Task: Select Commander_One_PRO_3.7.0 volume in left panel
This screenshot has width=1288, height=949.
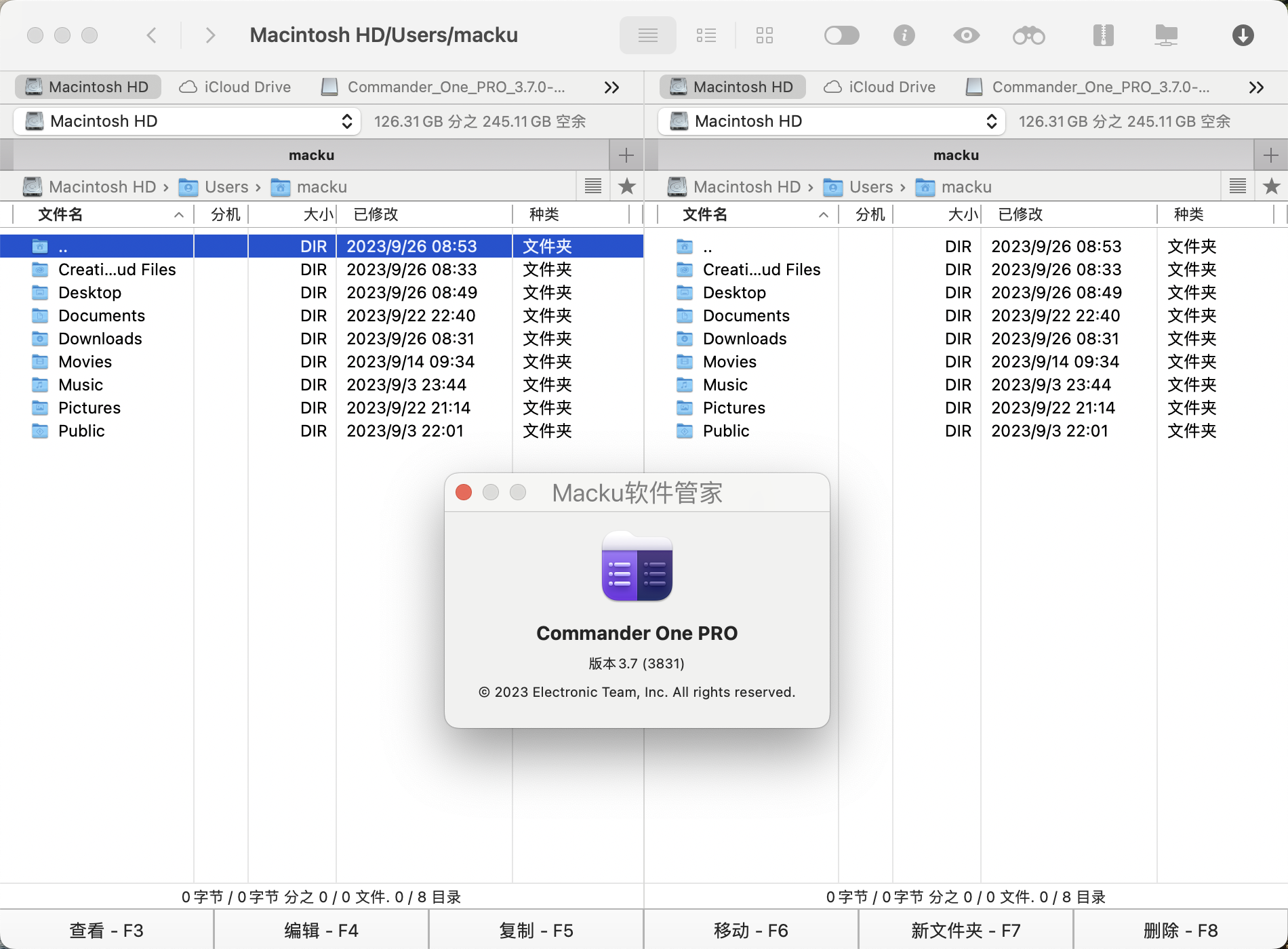Action: pyautogui.click(x=443, y=87)
